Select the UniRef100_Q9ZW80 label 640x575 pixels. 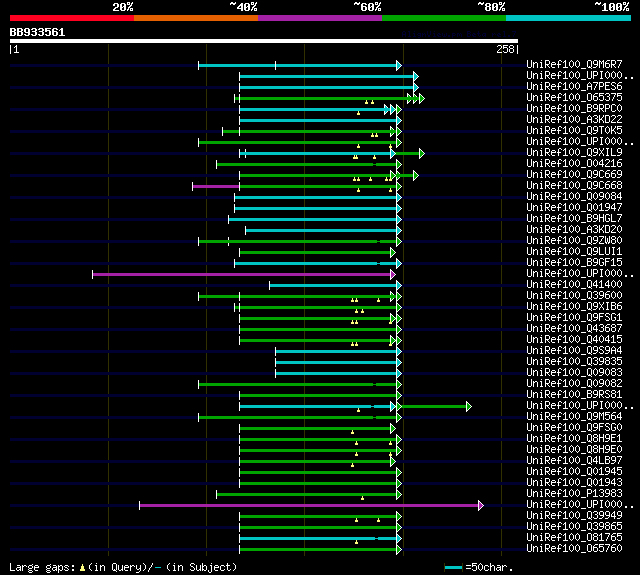point(574,241)
